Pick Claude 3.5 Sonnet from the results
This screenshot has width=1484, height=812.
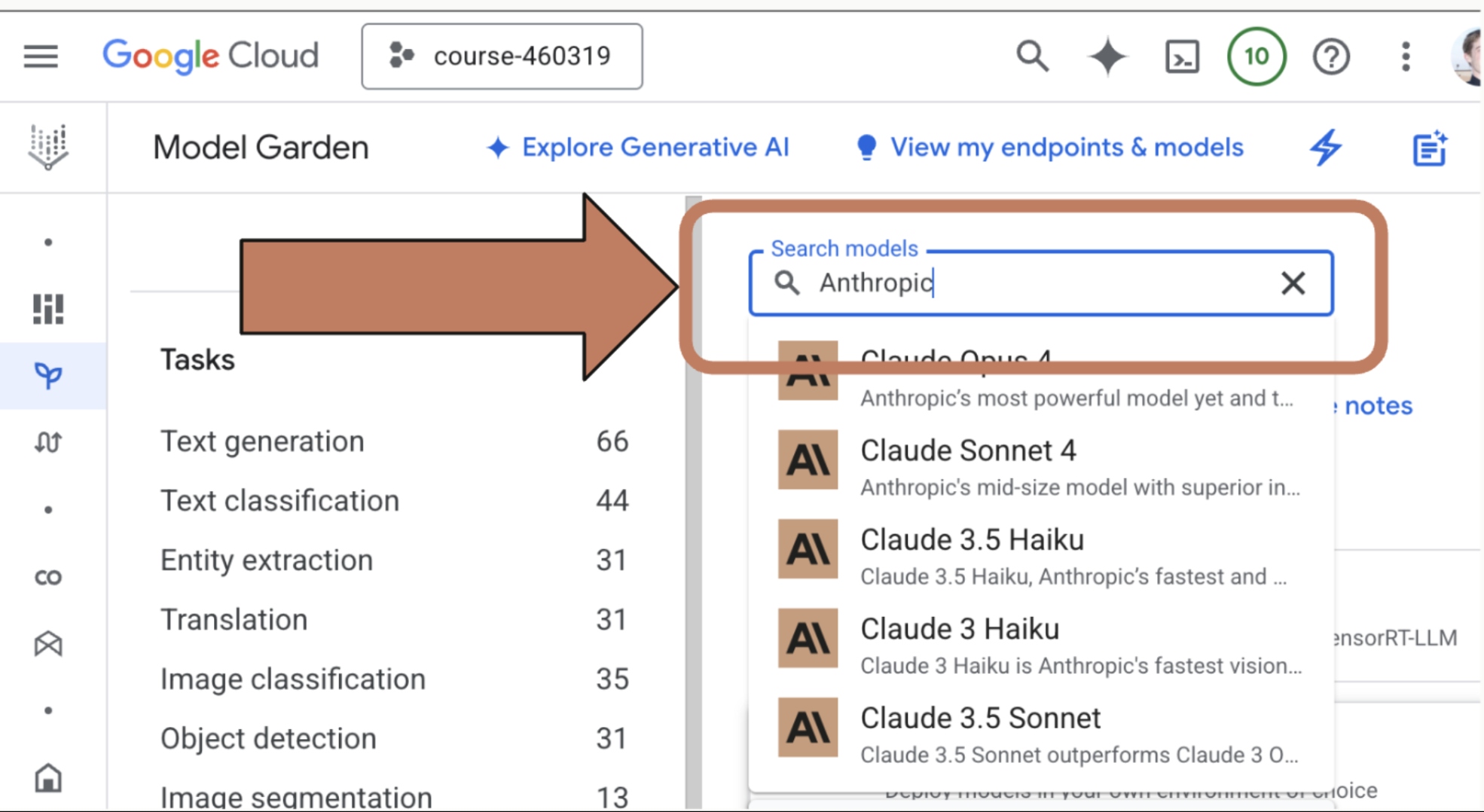coord(1040,734)
